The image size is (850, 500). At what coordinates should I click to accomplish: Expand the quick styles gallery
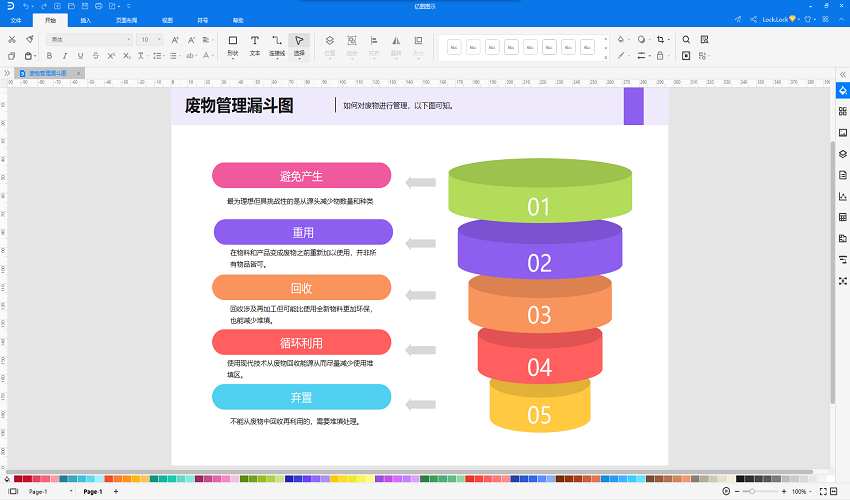(606, 57)
